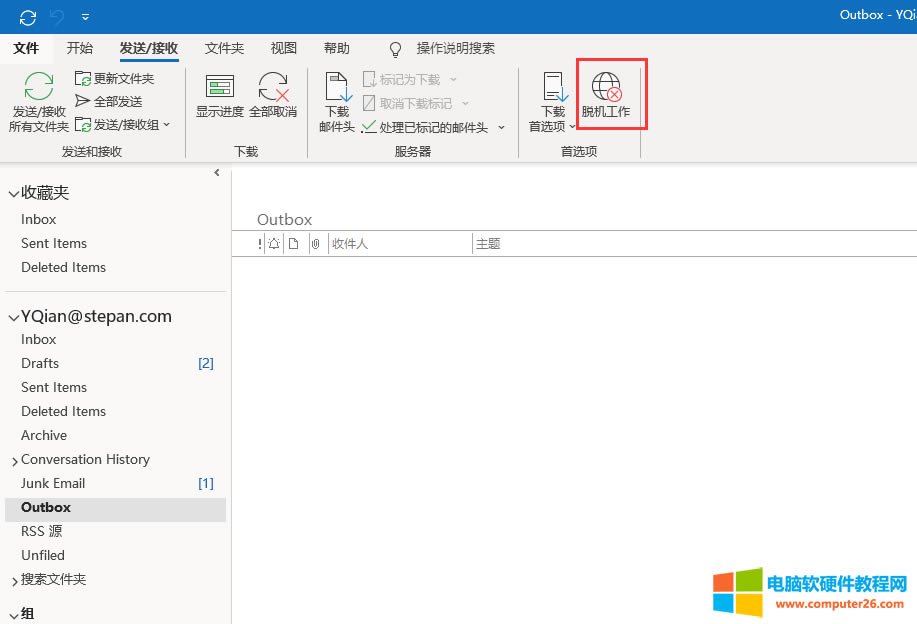Enable Work Offline mode

[x=606, y=94]
